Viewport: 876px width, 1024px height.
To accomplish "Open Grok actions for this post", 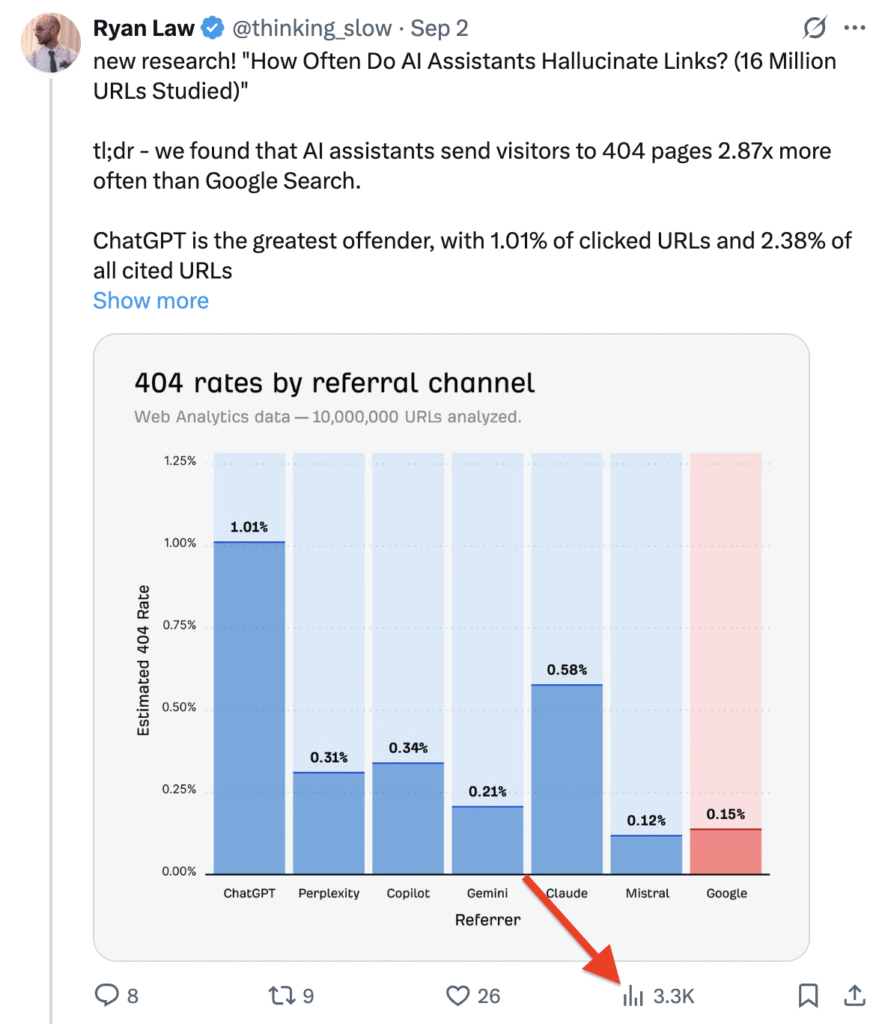I will [x=814, y=28].
